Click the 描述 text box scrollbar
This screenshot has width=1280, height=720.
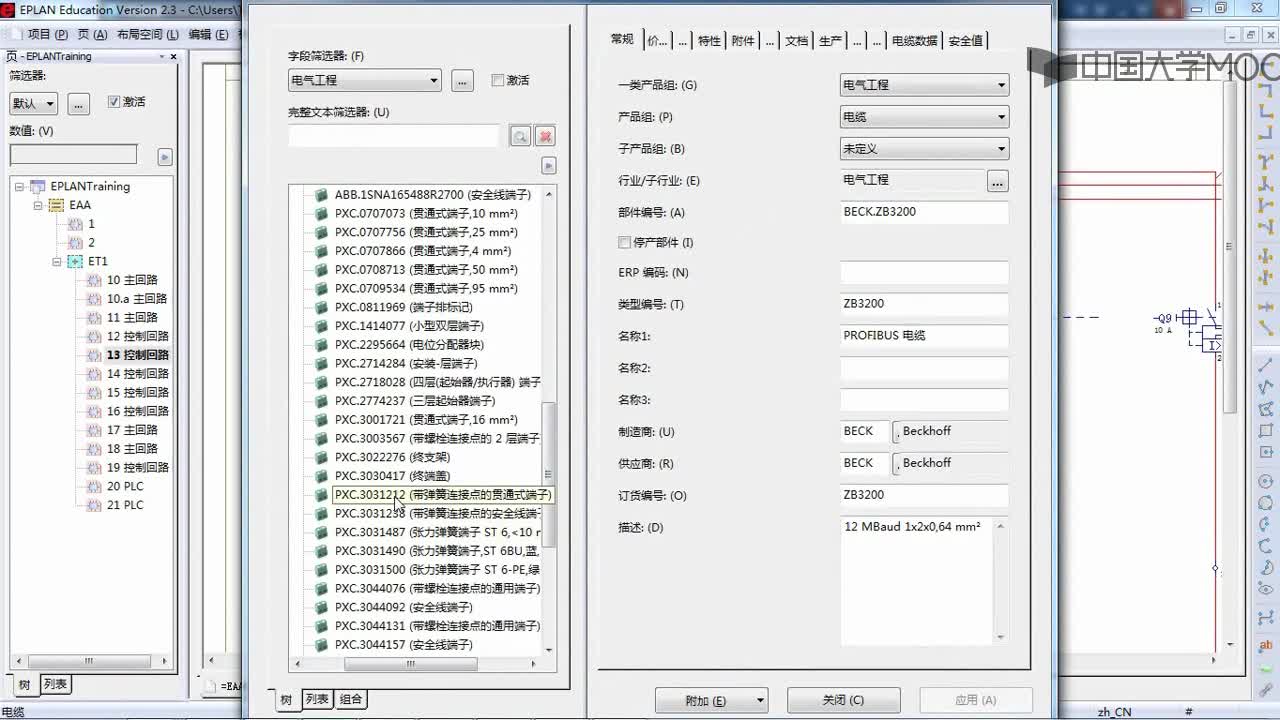coord(1000,581)
